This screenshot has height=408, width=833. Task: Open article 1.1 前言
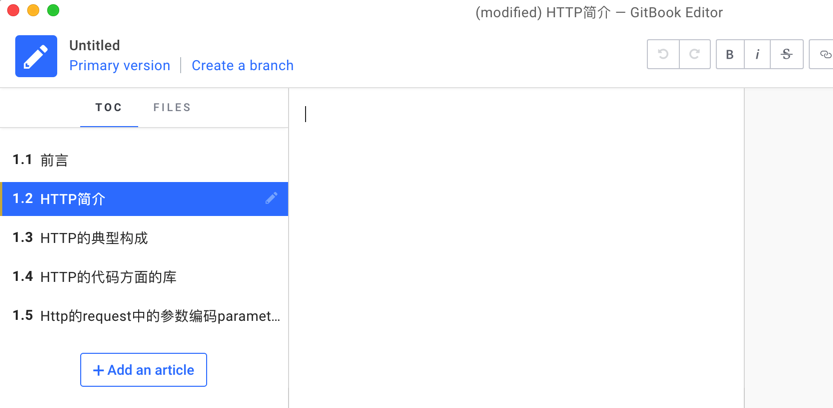(54, 160)
